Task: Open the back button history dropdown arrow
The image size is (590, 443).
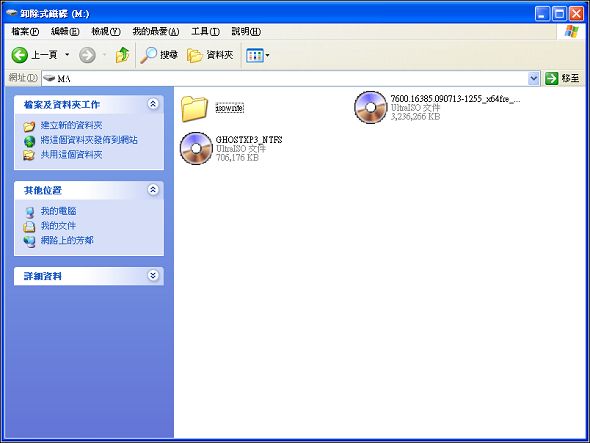Action: point(67,55)
